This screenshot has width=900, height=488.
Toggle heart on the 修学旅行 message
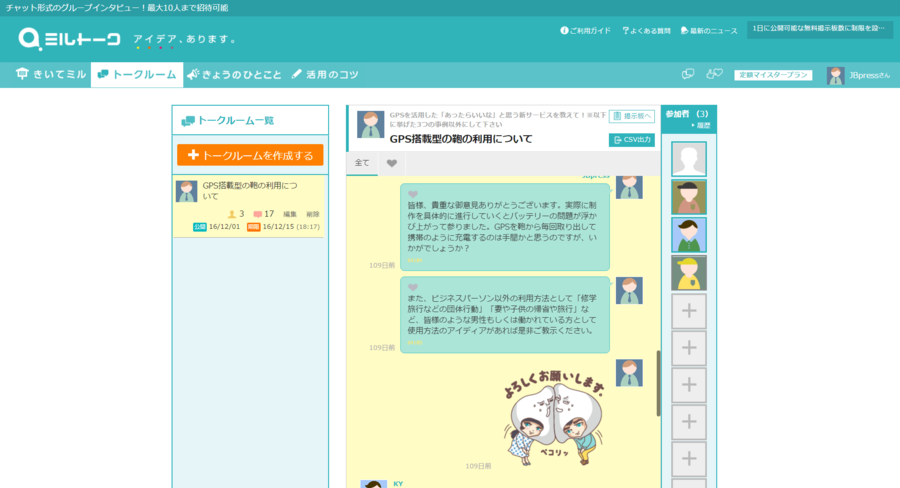(x=413, y=287)
